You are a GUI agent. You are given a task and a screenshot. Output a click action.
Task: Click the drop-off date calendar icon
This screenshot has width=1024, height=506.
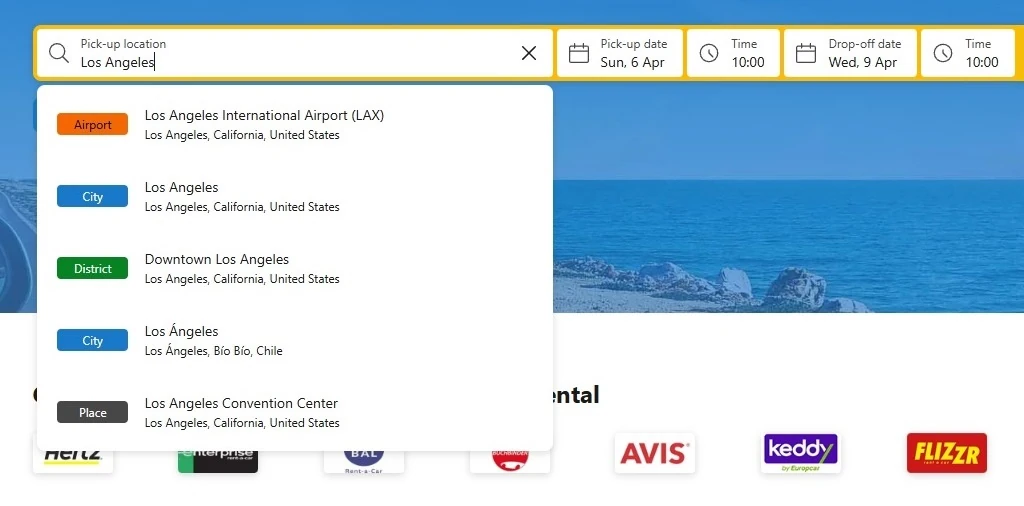coord(806,53)
